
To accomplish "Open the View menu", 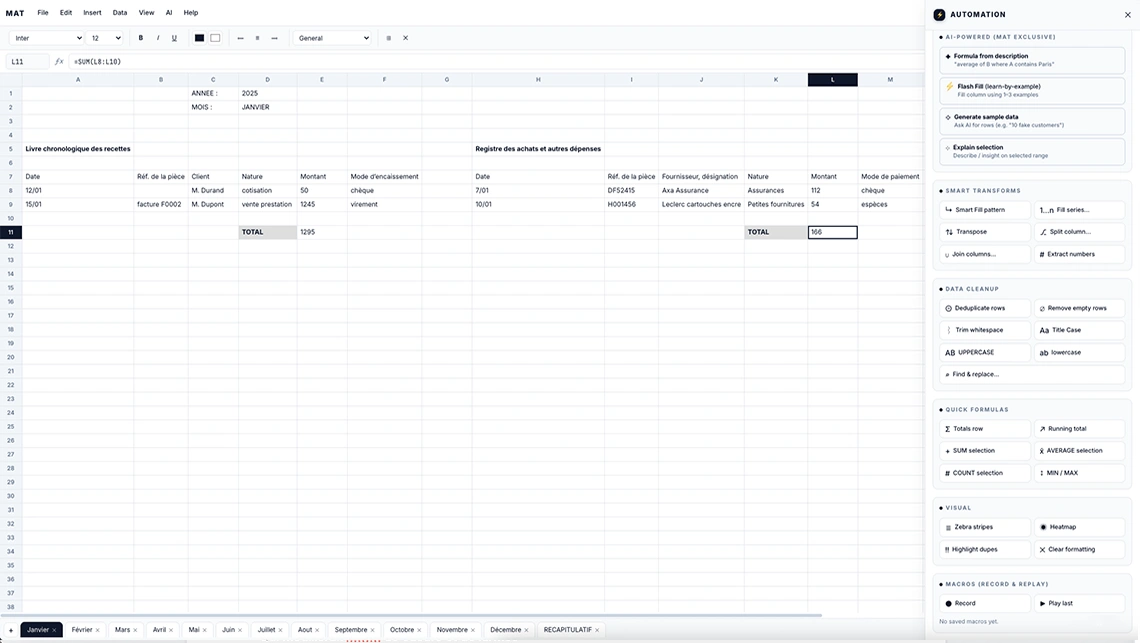I will (x=146, y=12).
